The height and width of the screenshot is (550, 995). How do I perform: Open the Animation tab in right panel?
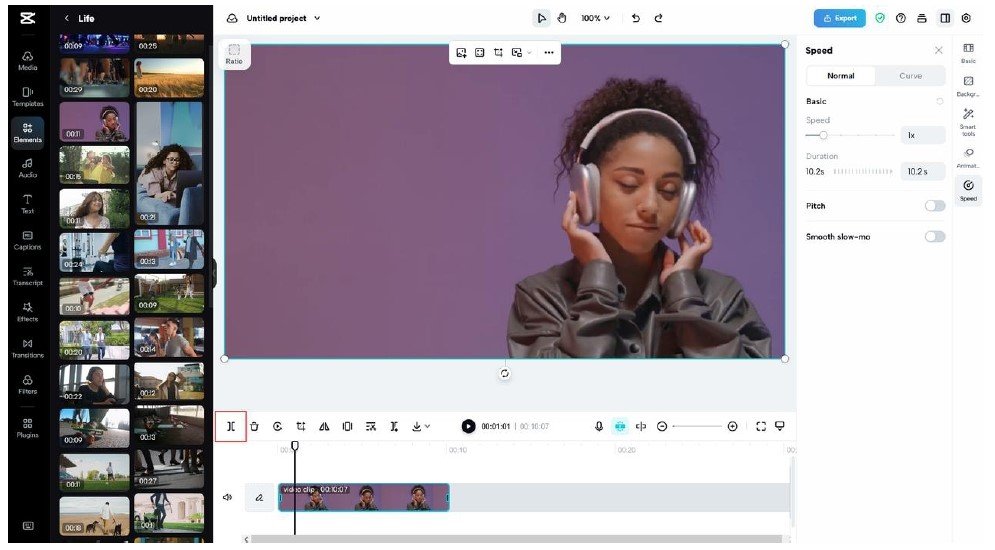pos(968,156)
